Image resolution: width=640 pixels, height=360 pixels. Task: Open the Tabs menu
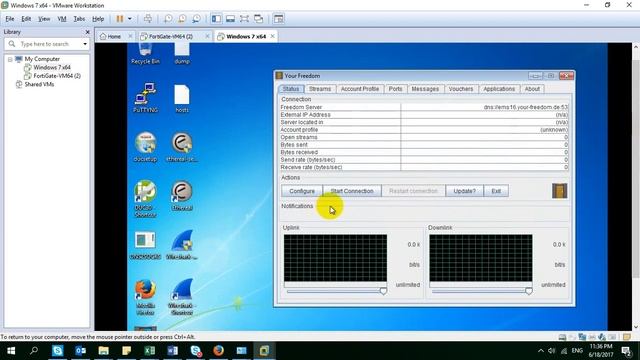(x=79, y=19)
